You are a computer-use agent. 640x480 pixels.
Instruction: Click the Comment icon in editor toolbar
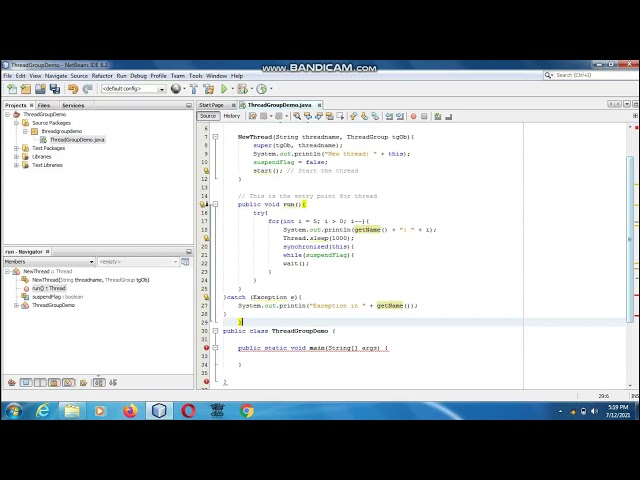[438, 116]
